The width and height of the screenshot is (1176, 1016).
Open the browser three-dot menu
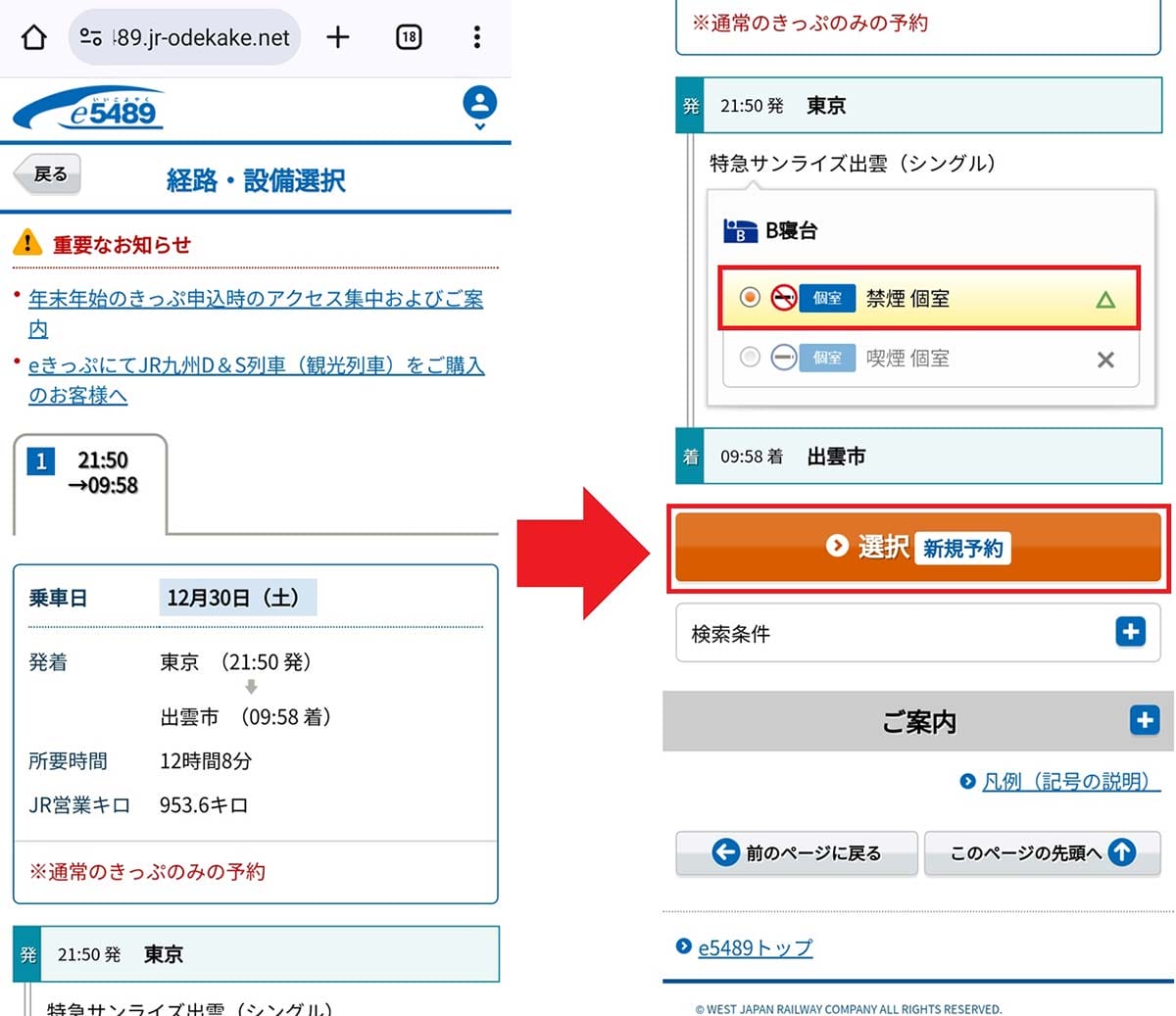[476, 37]
